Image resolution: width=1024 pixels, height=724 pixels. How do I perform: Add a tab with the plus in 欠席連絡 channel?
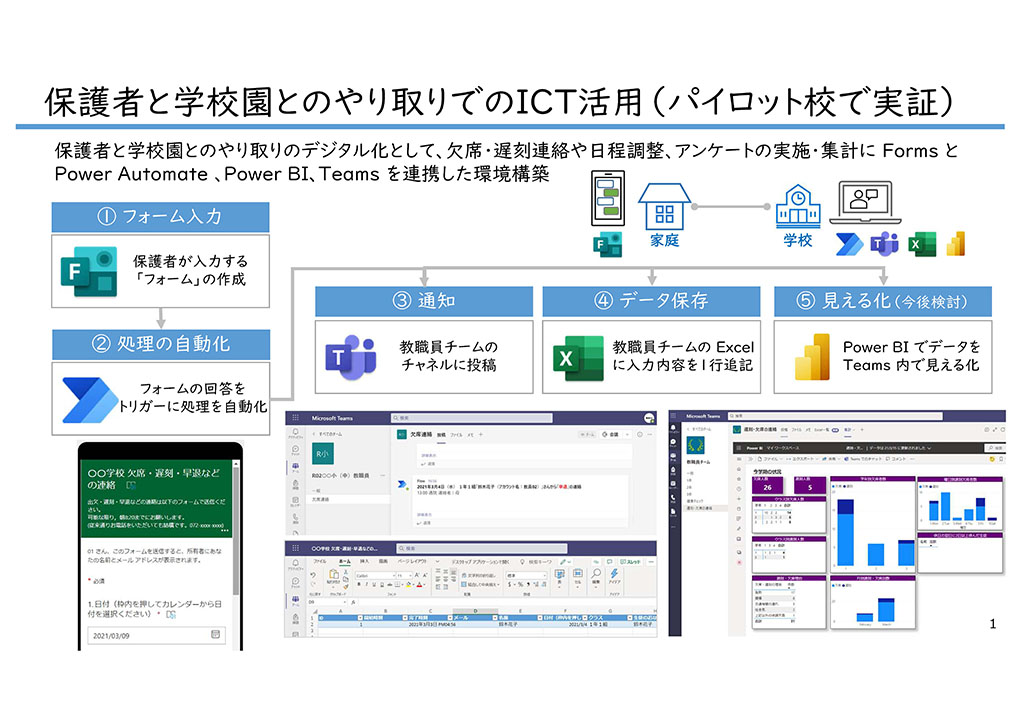coord(481,435)
